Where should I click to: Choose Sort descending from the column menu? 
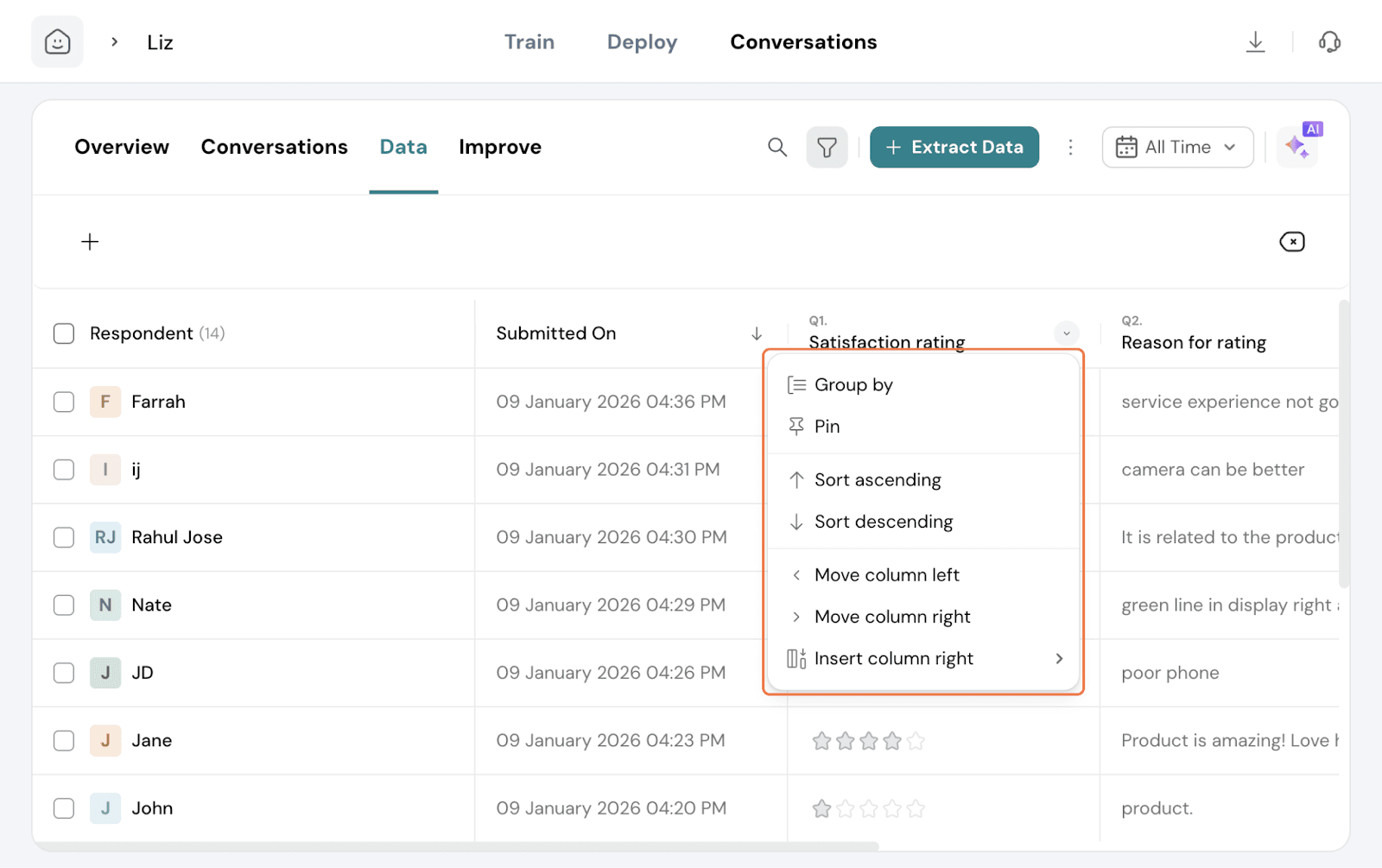pyautogui.click(x=883, y=522)
